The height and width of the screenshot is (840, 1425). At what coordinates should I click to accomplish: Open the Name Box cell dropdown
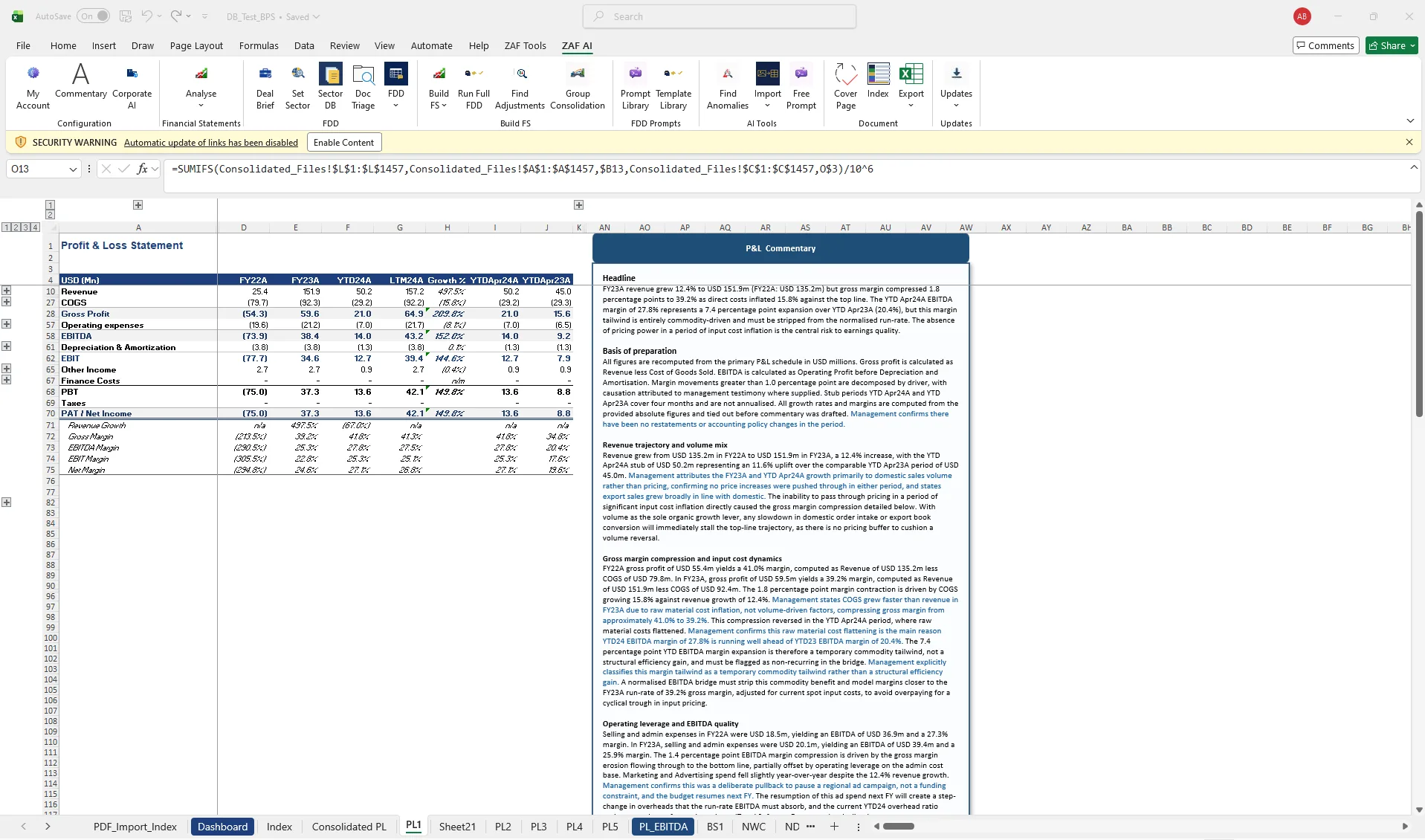tap(73, 169)
